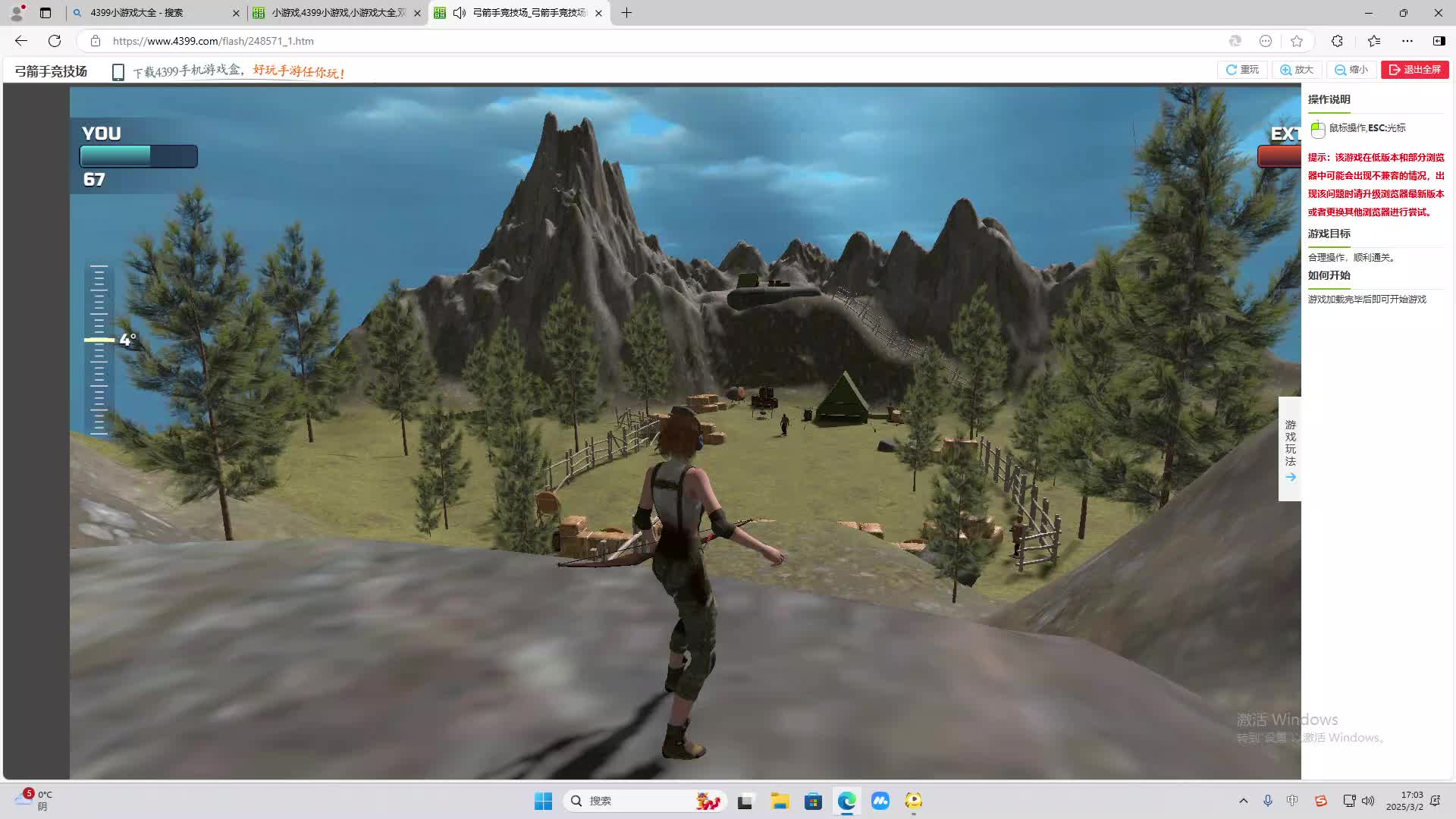The image size is (1456, 819).
Task: Open the browser extensions icon
Action: click(1337, 41)
